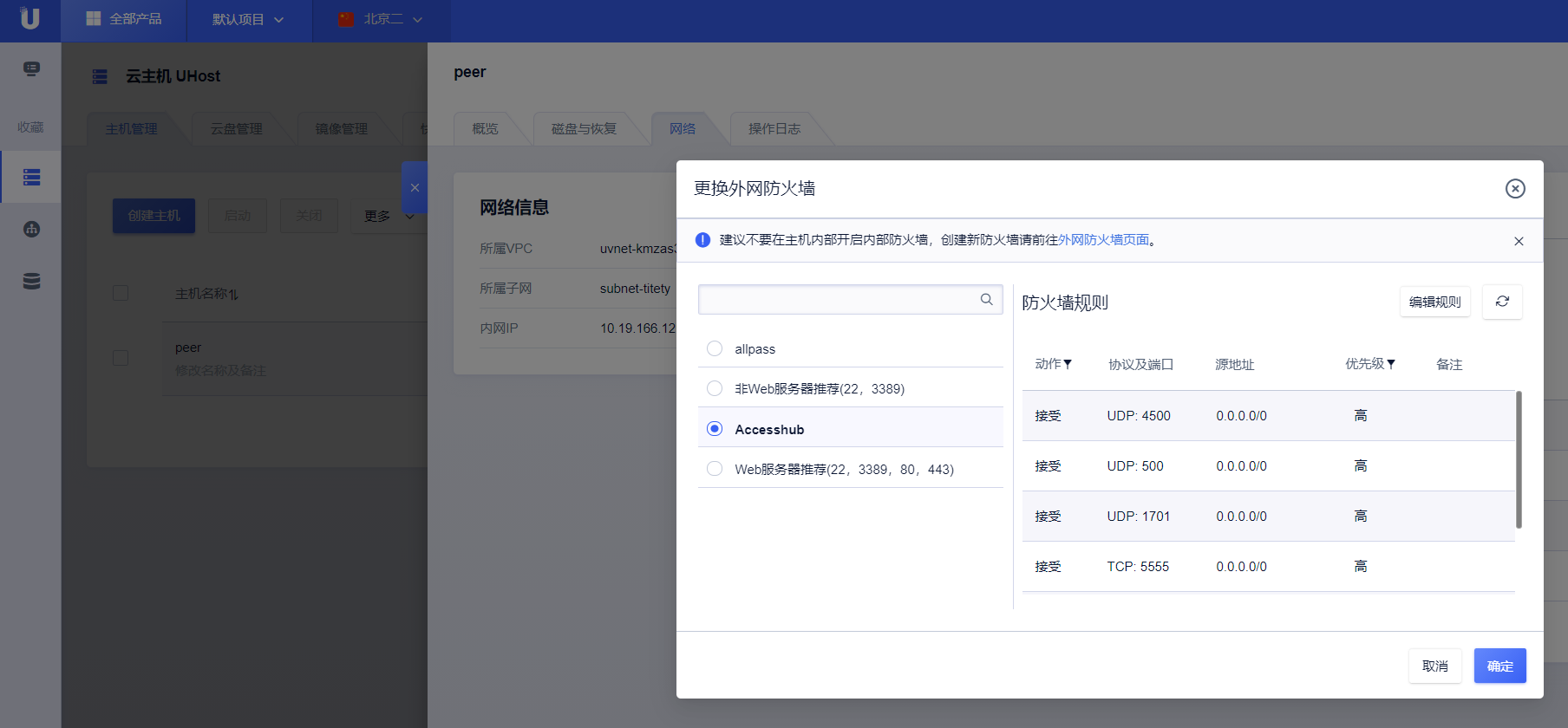Click the TCP: 5555 rule row
Viewport: 1568px width, 728px height.
tap(1268, 567)
